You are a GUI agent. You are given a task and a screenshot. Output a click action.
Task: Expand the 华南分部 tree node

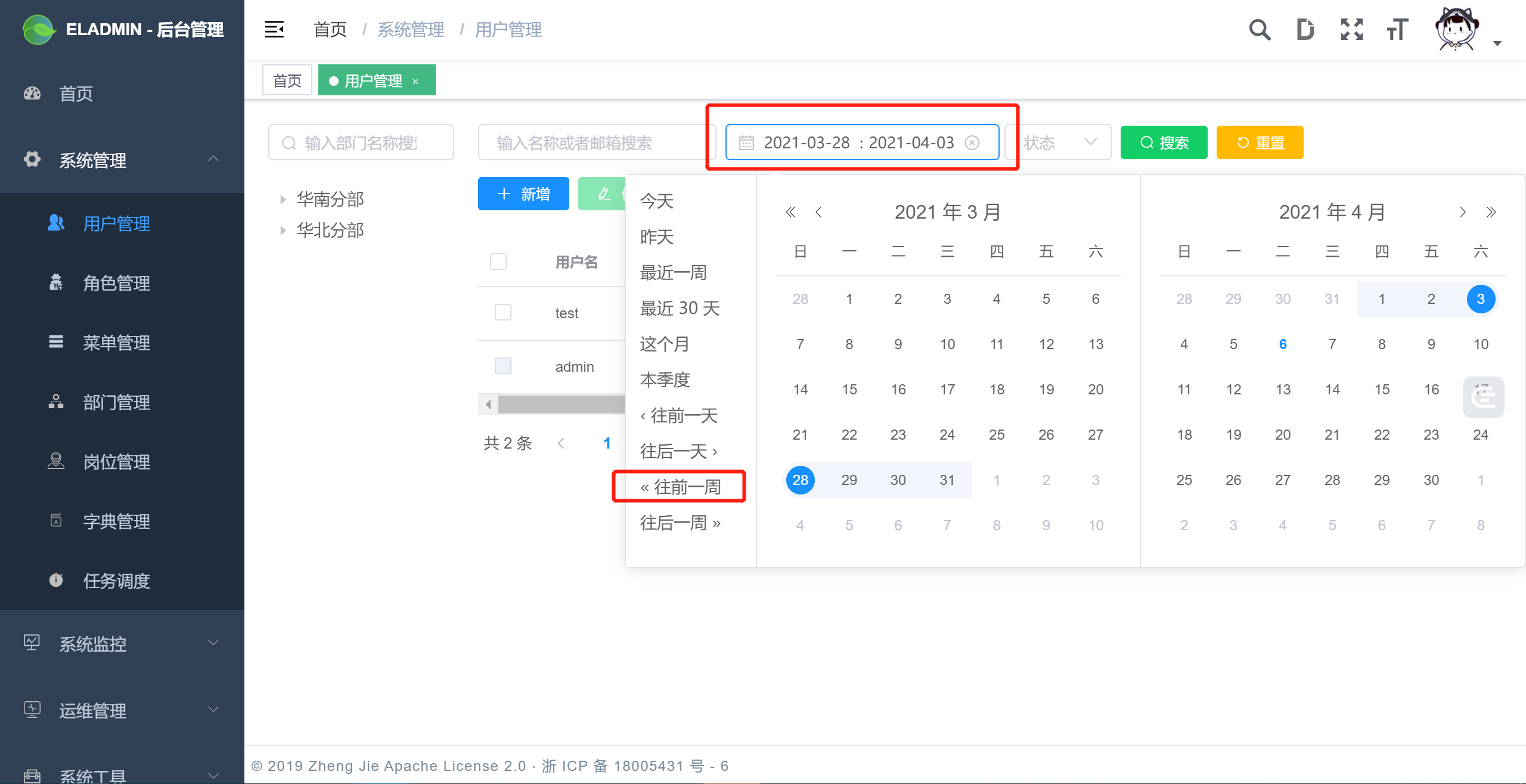[x=283, y=200]
